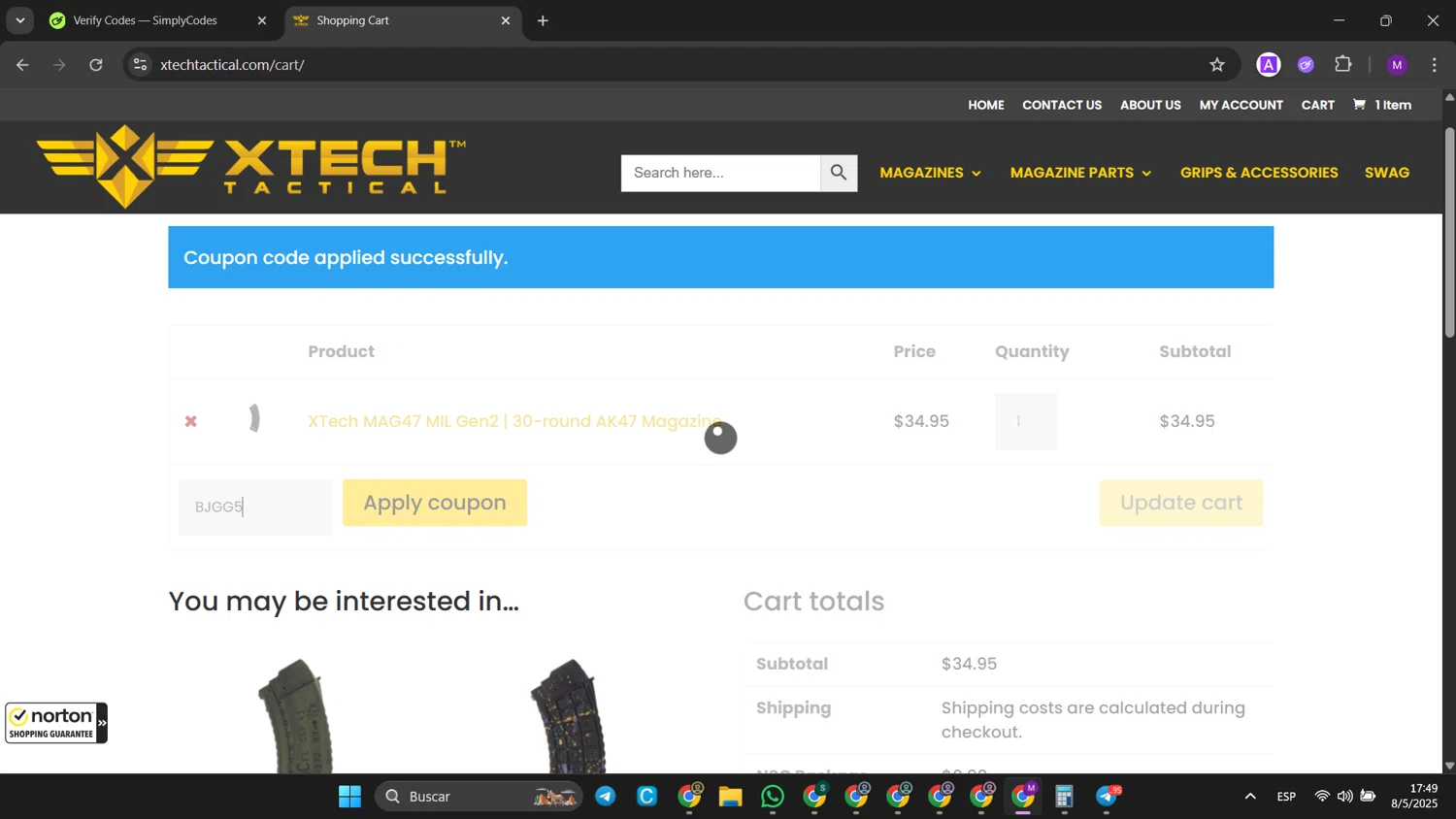Open About Us page
The width and height of the screenshot is (1456, 819).
[x=1150, y=105]
